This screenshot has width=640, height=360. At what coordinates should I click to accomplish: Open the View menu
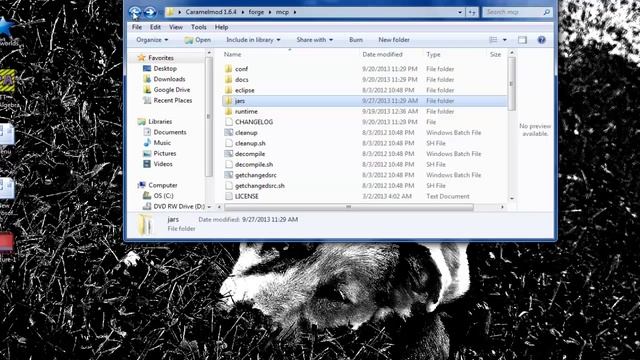[176, 27]
